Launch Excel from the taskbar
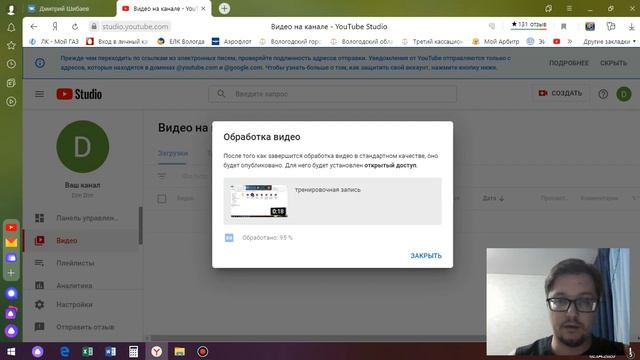This screenshot has width=640, height=360. [x=87, y=351]
